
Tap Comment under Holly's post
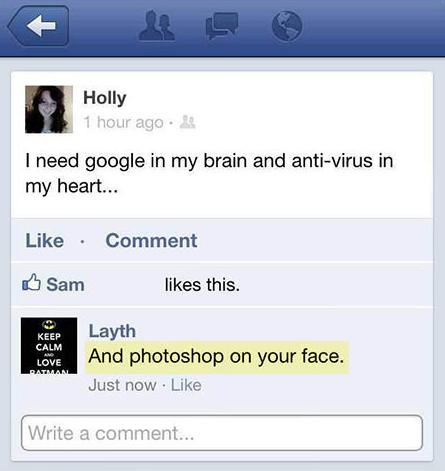[151, 240]
